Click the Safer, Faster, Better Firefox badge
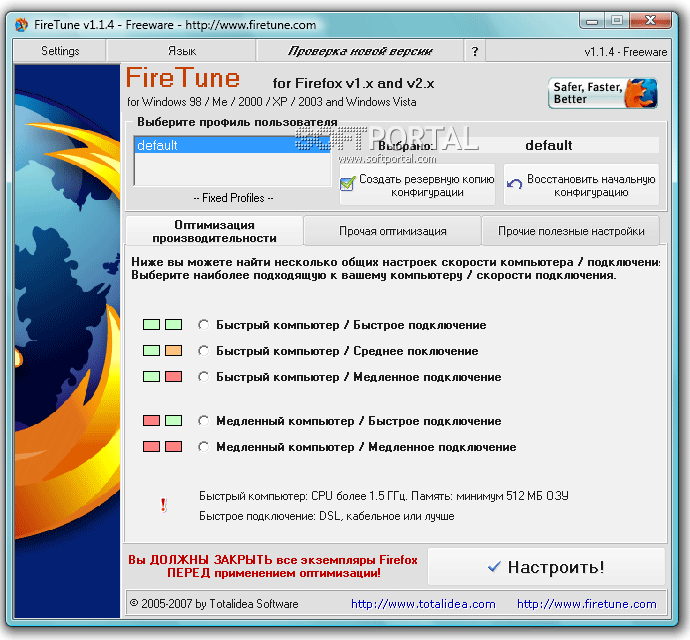690x640 pixels. pos(603,93)
